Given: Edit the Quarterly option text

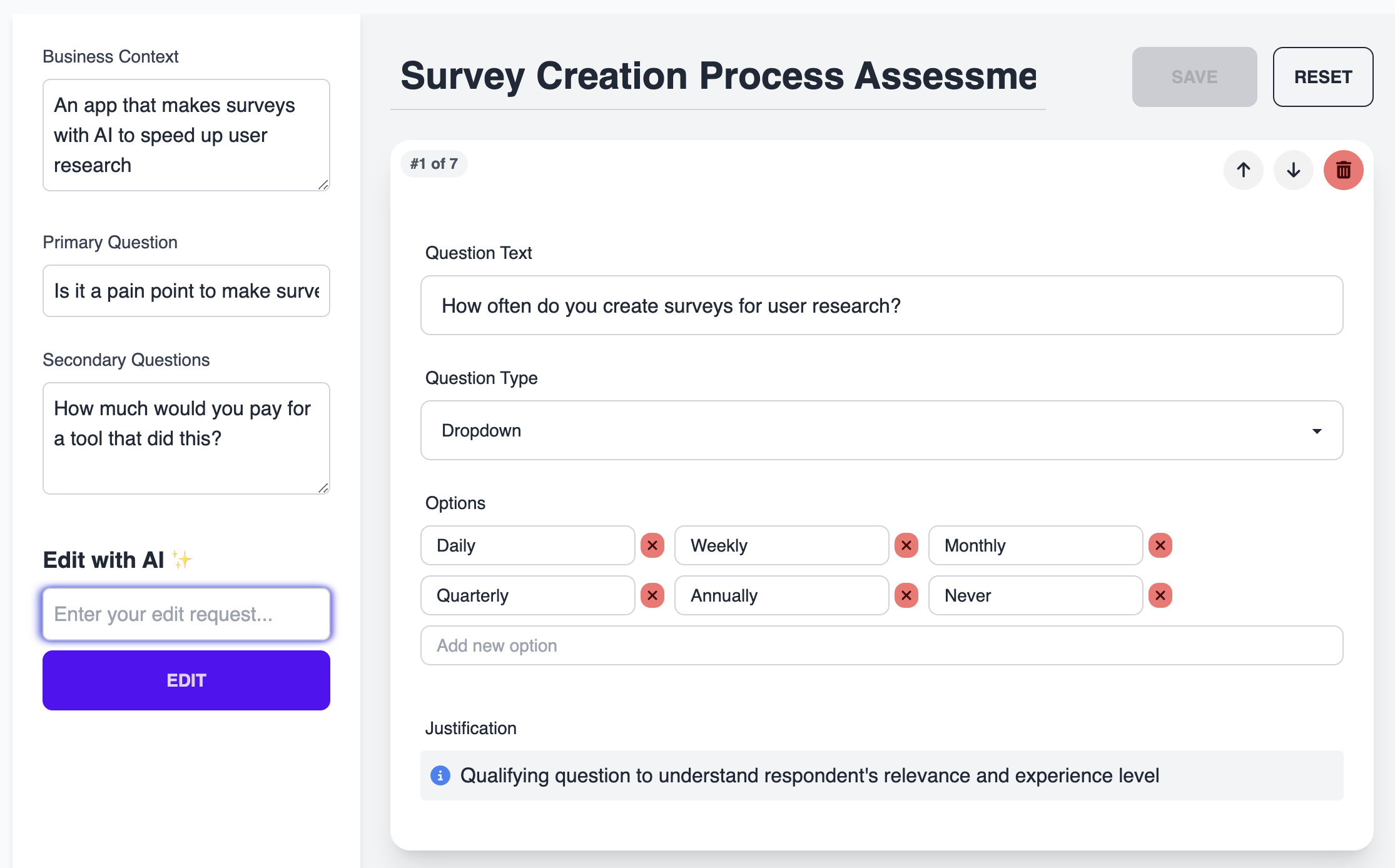Looking at the screenshot, I should [528, 595].
